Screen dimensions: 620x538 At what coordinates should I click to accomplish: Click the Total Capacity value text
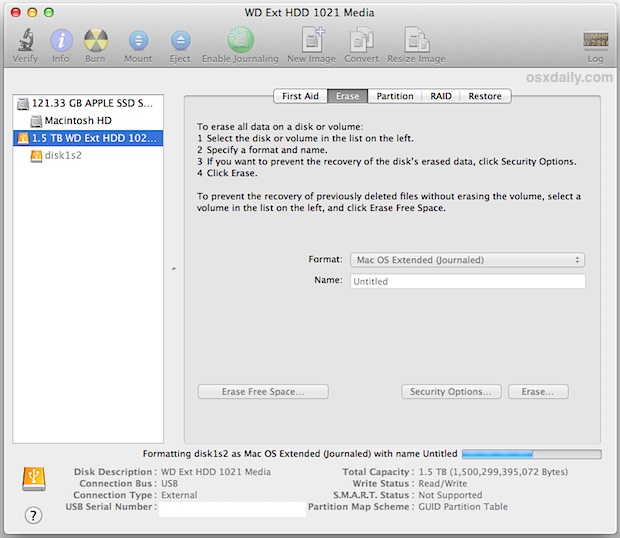coord(493,472)
